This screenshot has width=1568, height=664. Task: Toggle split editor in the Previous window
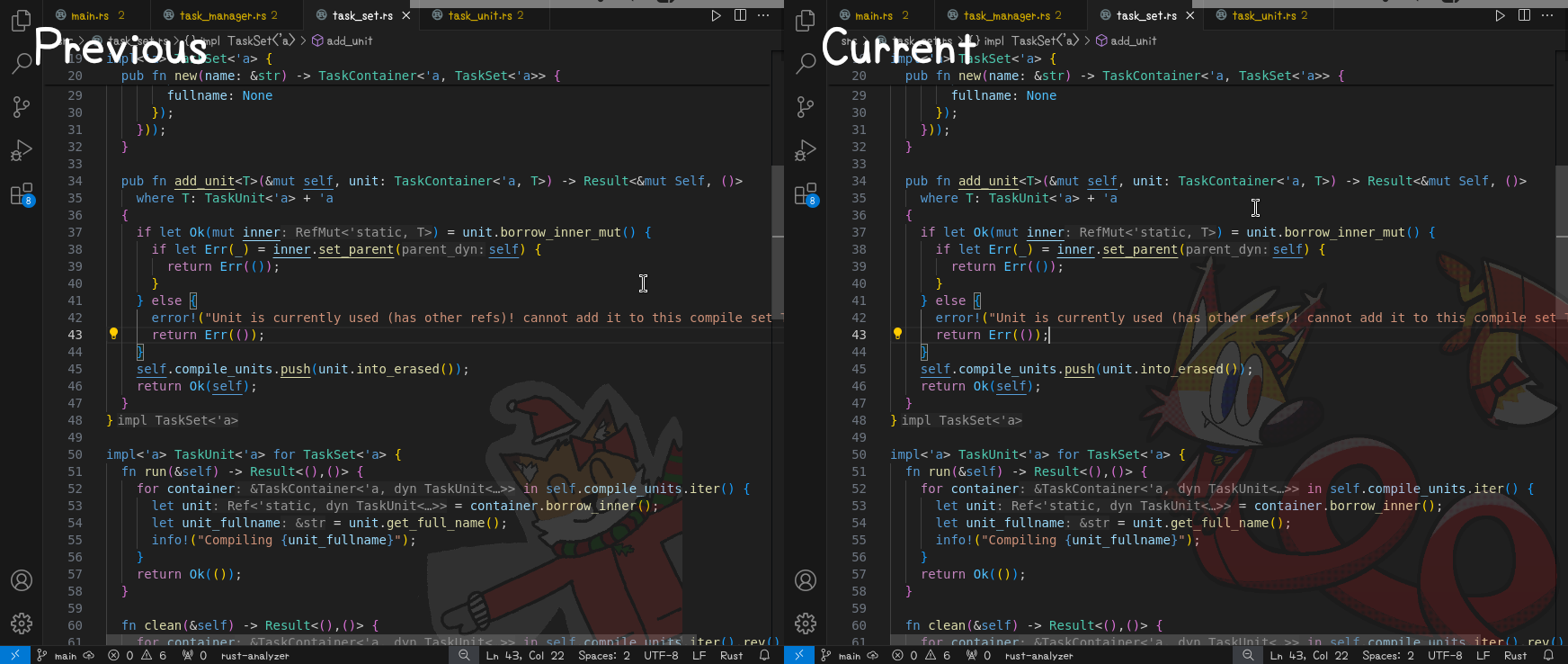[740, 15]
